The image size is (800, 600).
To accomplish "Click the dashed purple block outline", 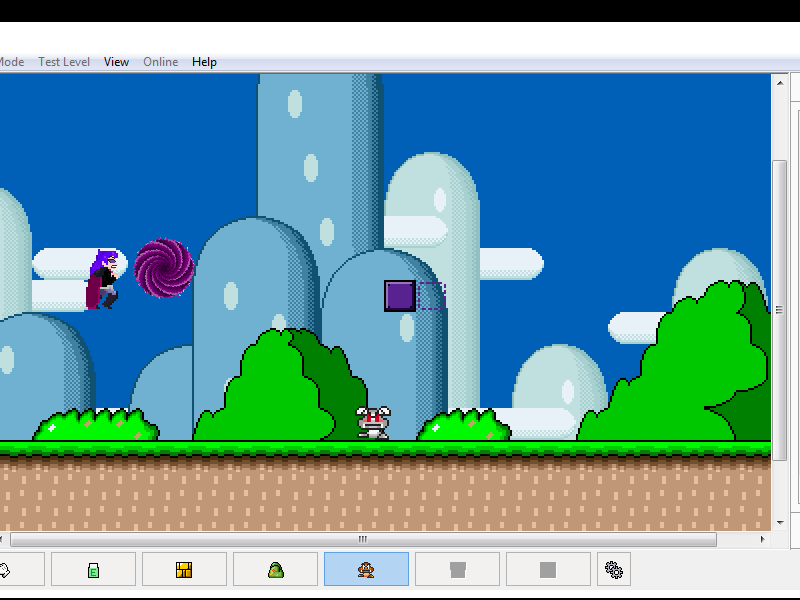I will click(x=431, y=296).
